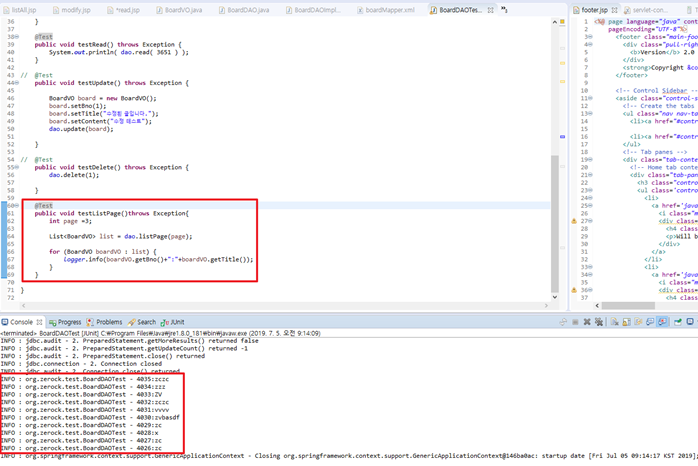Toggle Word Wrap in Console
The width and height of the screenshot is (698, 466).
[638, 322]
